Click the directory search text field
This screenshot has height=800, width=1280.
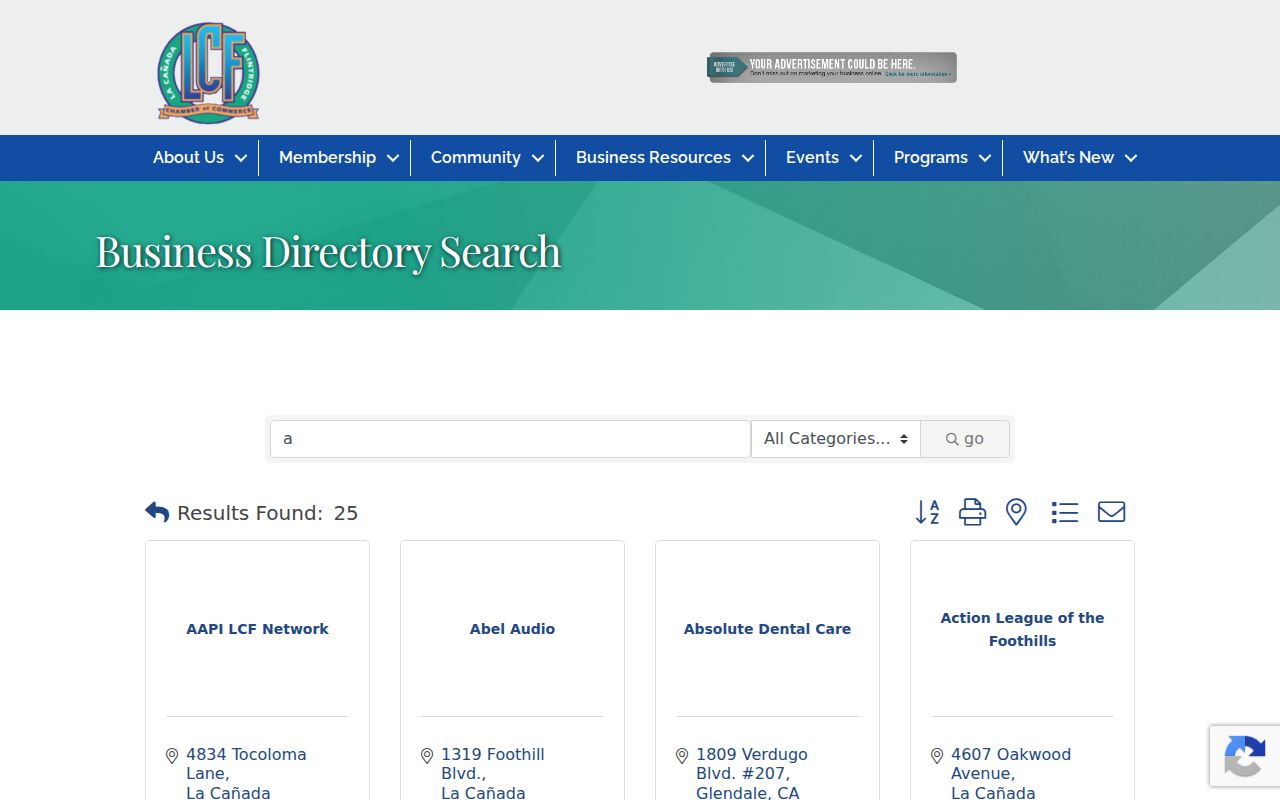coord(510,439)
